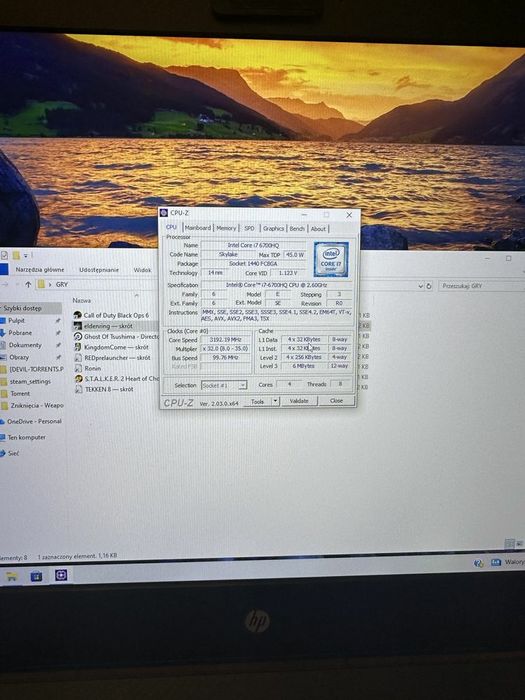Switch Explorer to large icons view

519,544
